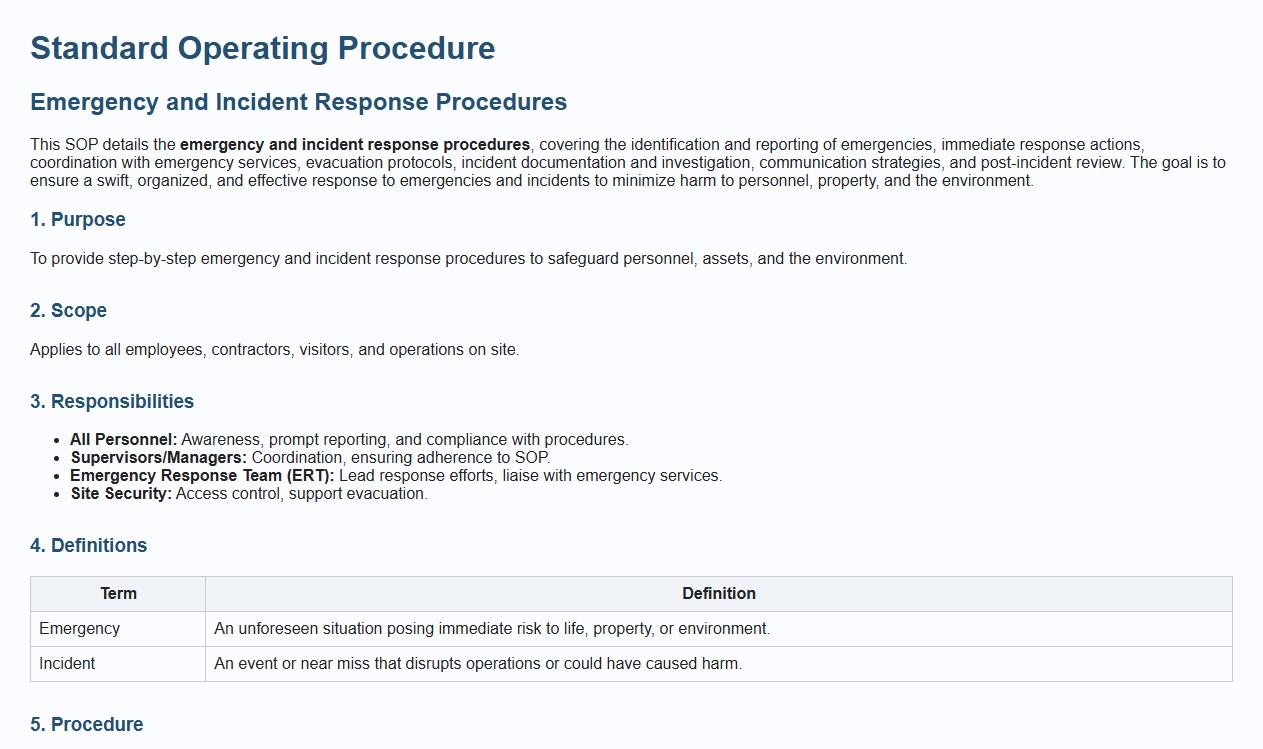Click the 'Incident' term cell in table
This screenshot has width=1263, height=749.
pos(67,664)
